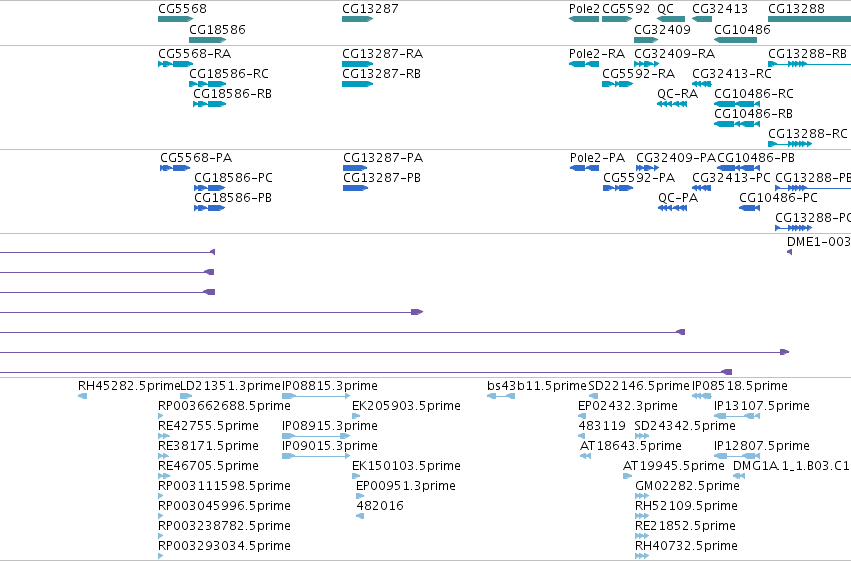This screenshot has width=851, height=561.
Task: Select EST RP003111598.5prime
Action: coord(224,487)
